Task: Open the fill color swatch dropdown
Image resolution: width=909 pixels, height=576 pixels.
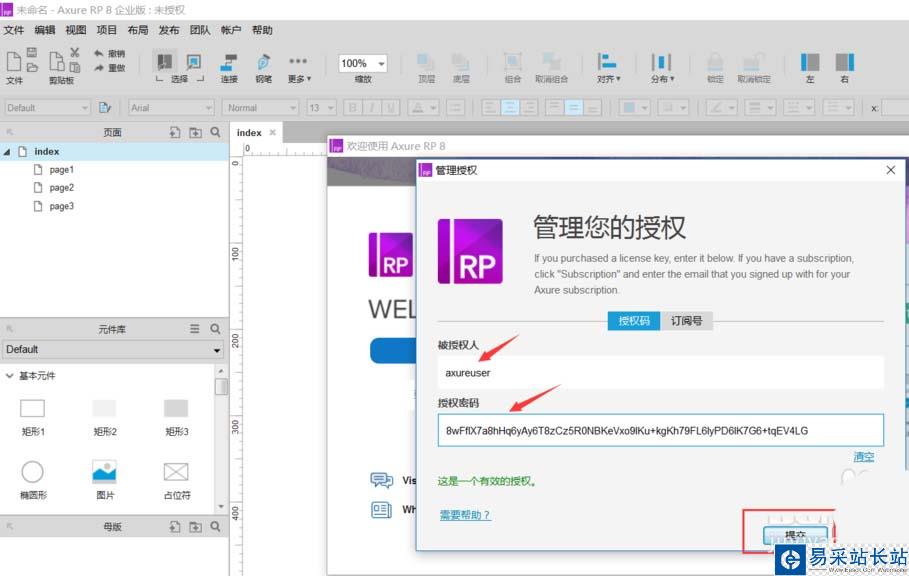Action: [x=634, y=108]
